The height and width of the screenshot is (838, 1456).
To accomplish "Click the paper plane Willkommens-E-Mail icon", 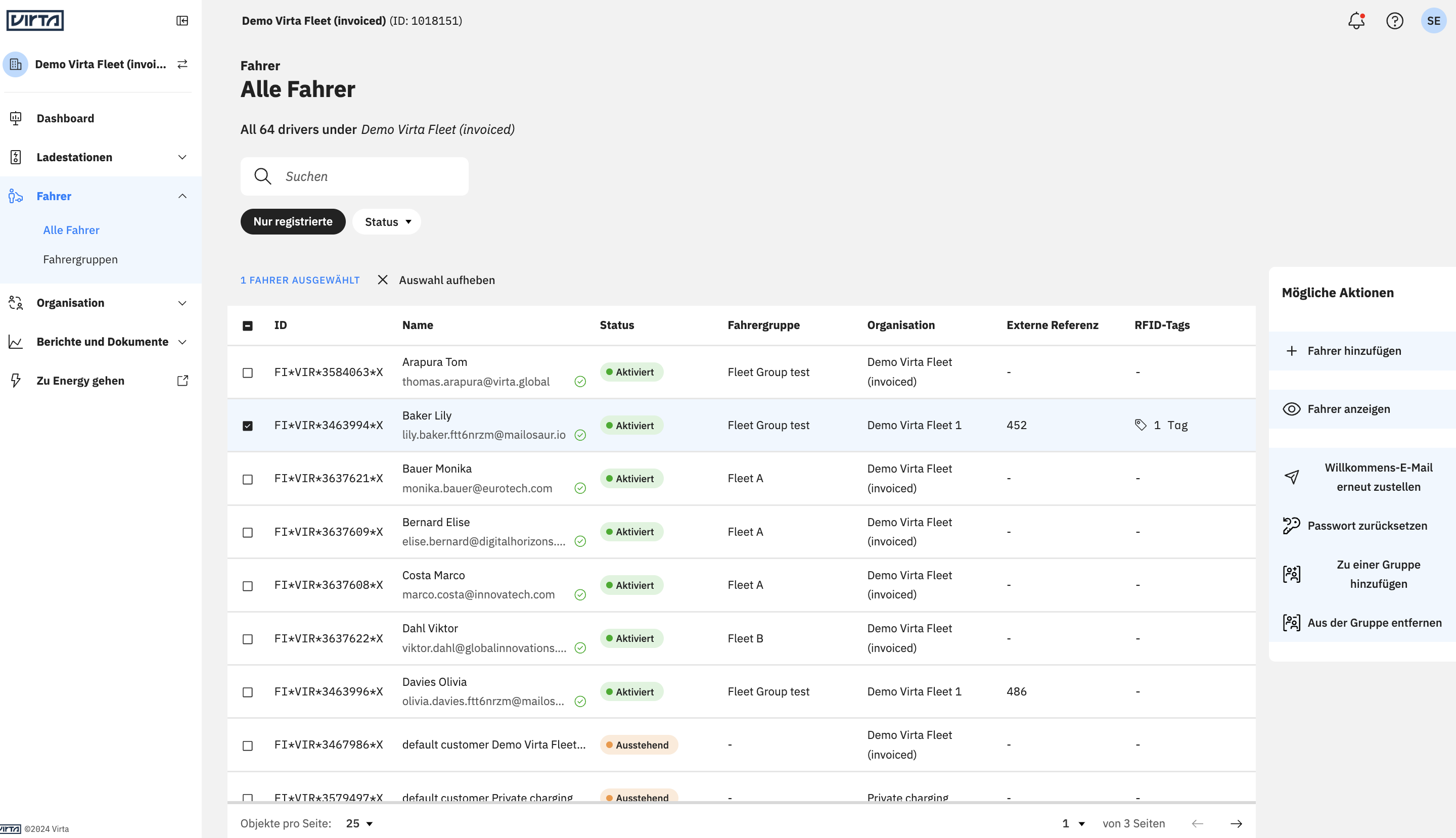I will coord(1291,477).
